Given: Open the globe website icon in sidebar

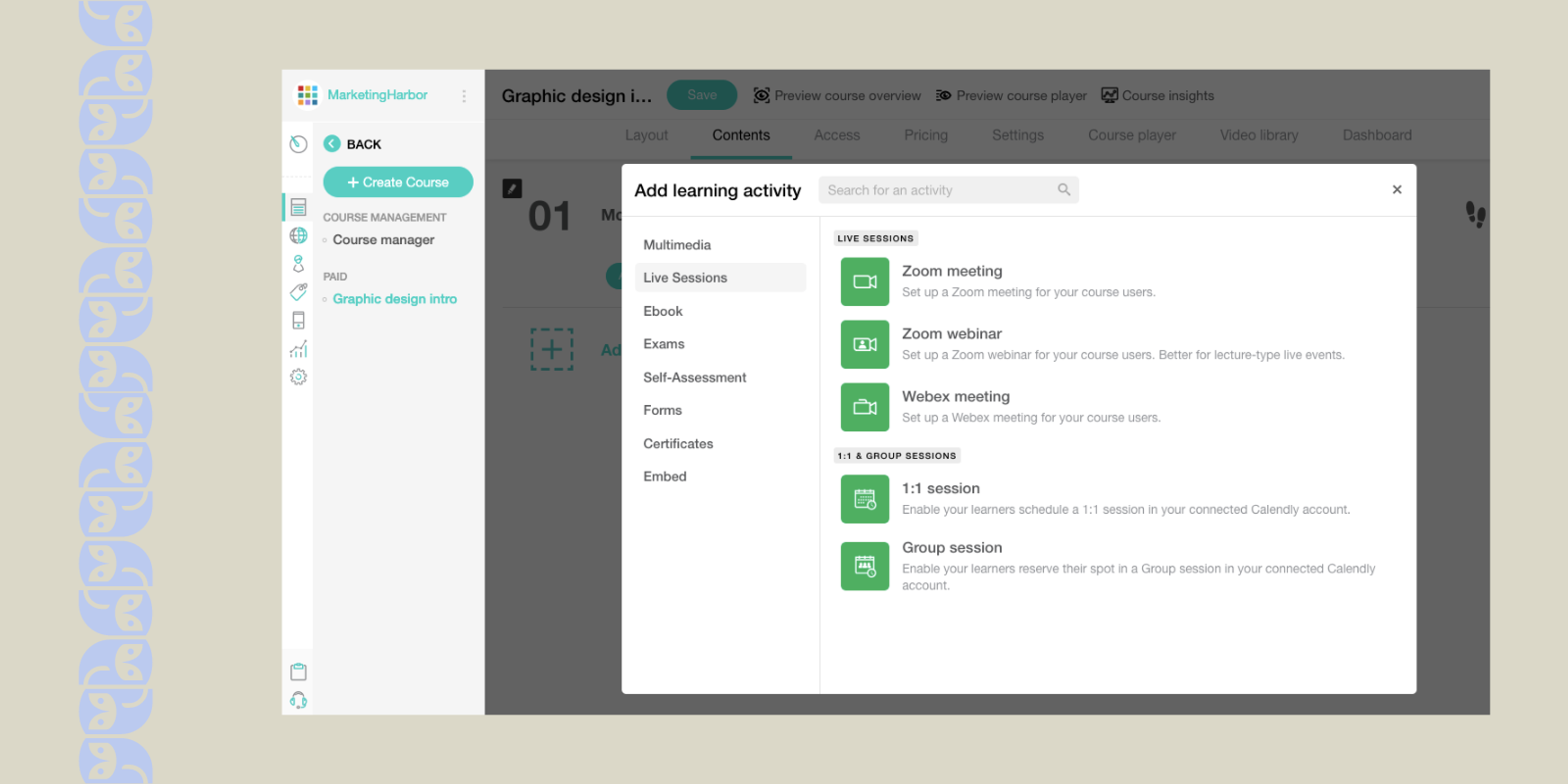Looking at the screenshot, I should [x=298, y=236].
